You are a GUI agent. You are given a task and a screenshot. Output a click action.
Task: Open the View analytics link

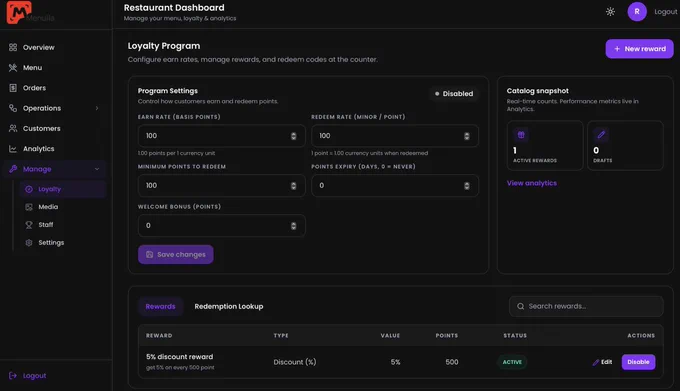532,183
